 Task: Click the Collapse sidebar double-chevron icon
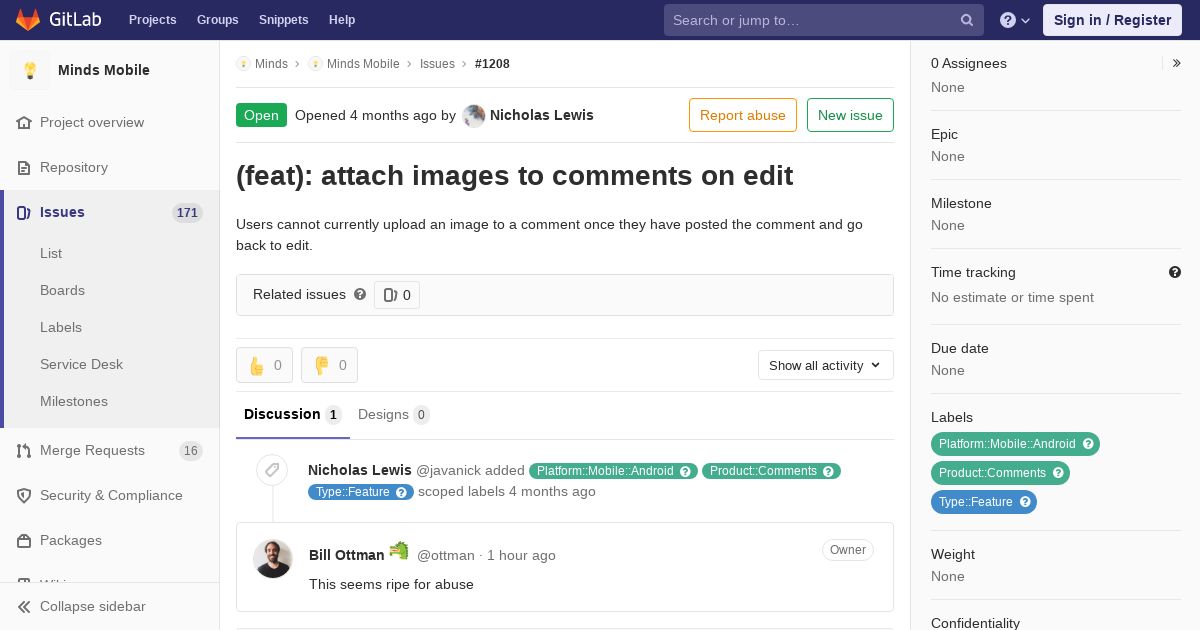[x=24, y=606]
